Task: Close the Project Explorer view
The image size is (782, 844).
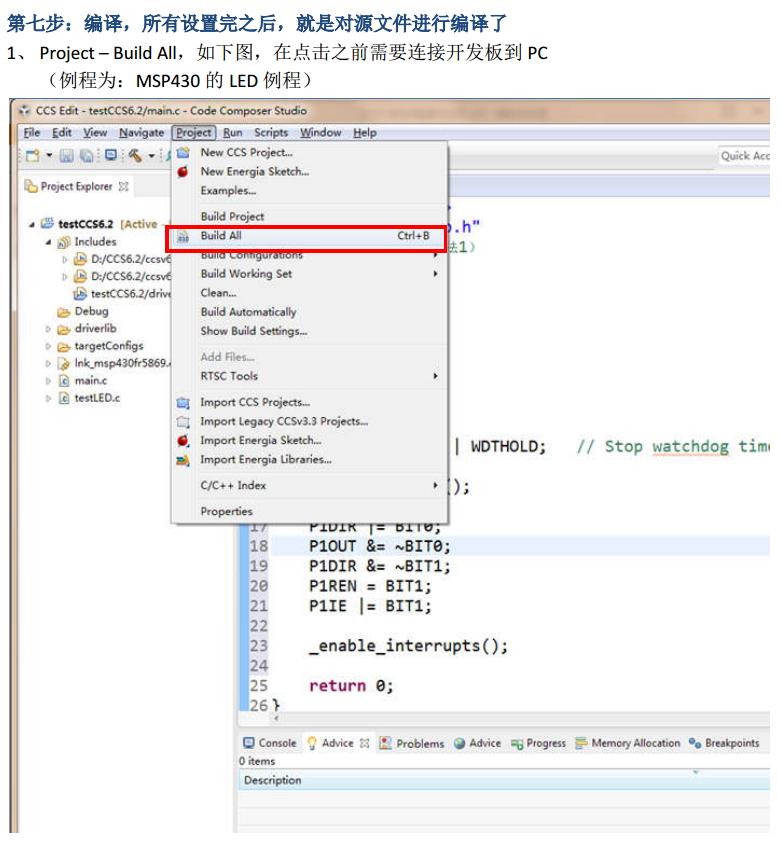Action: tap(124, 186)
